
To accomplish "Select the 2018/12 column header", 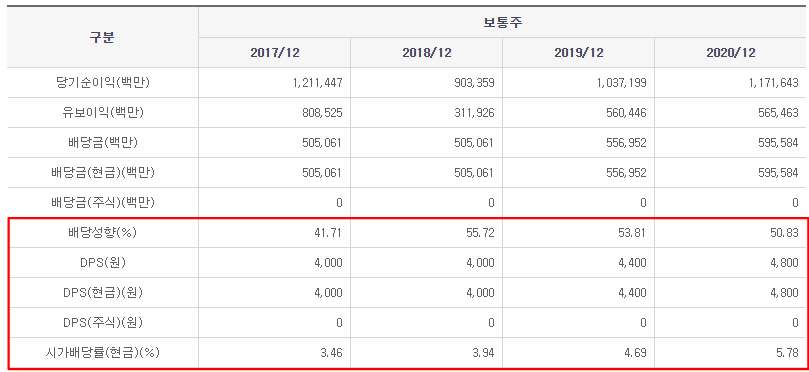I will pos(427,53).
